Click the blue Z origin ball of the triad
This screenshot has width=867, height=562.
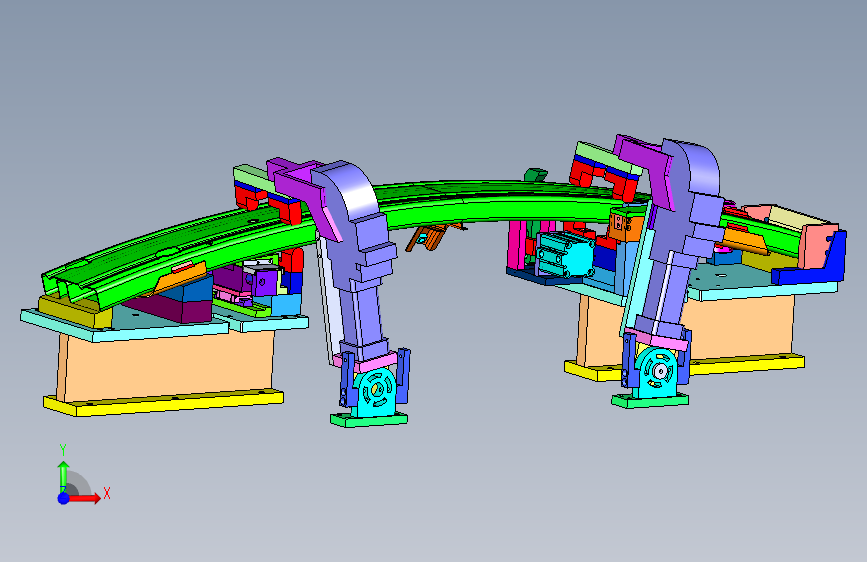64,498
